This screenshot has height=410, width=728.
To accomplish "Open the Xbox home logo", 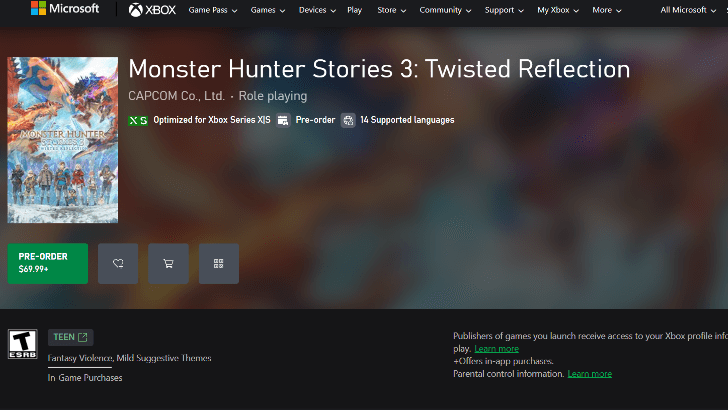I will point(152,10).
